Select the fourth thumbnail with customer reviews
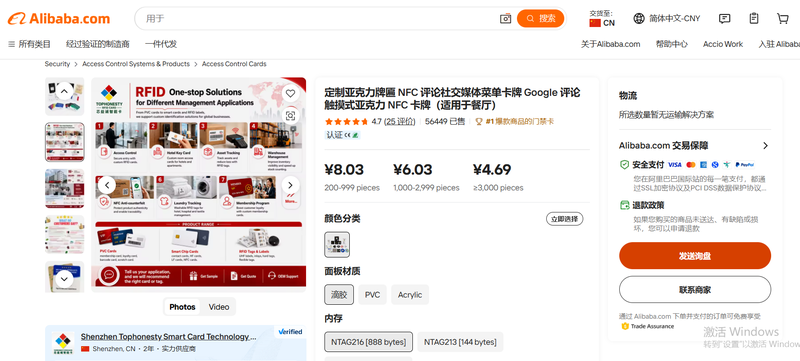 [x=65, y=234]
